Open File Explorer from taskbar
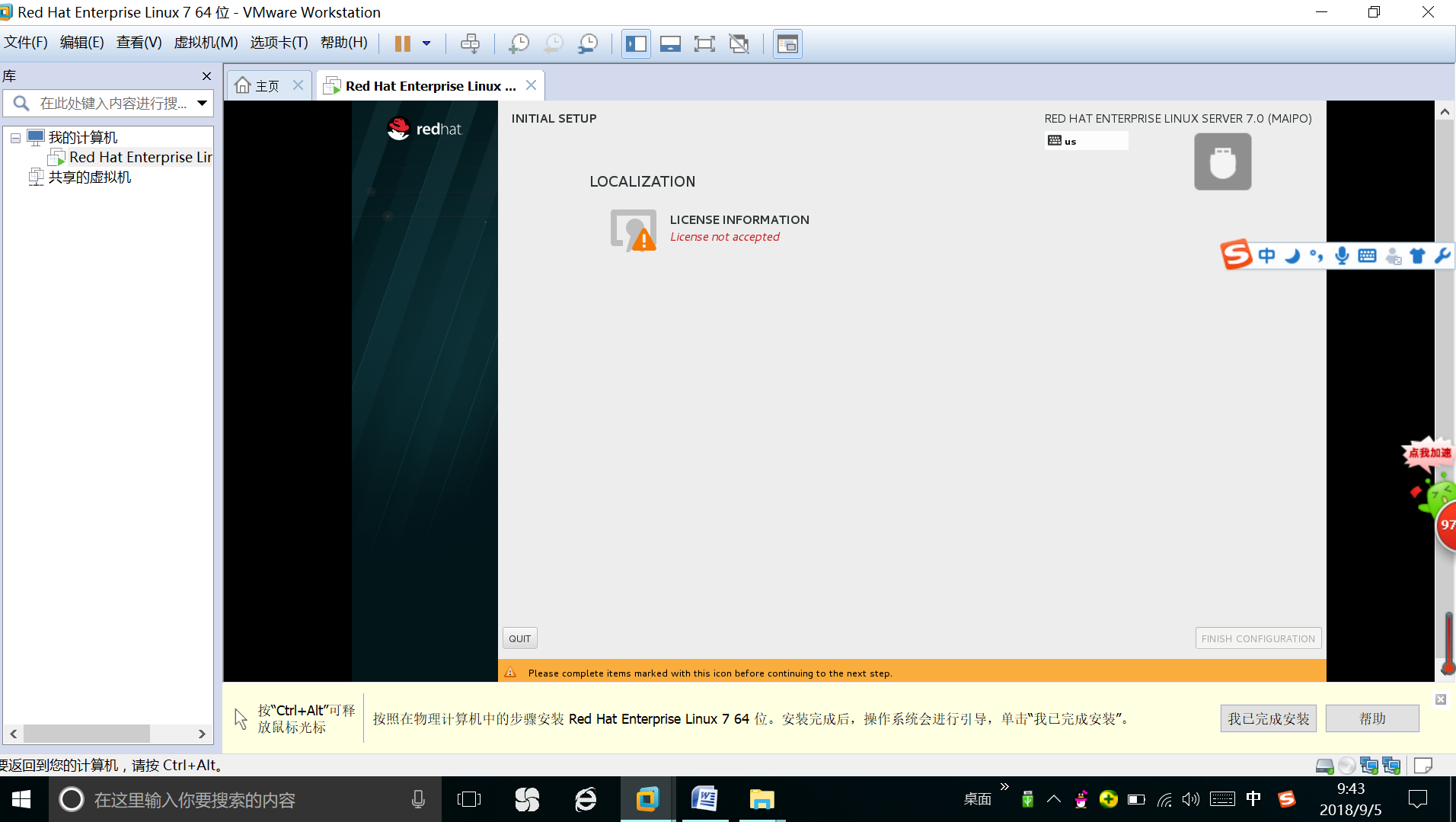The width and height of the screenshot is (1456, 822). pos(762,799)
